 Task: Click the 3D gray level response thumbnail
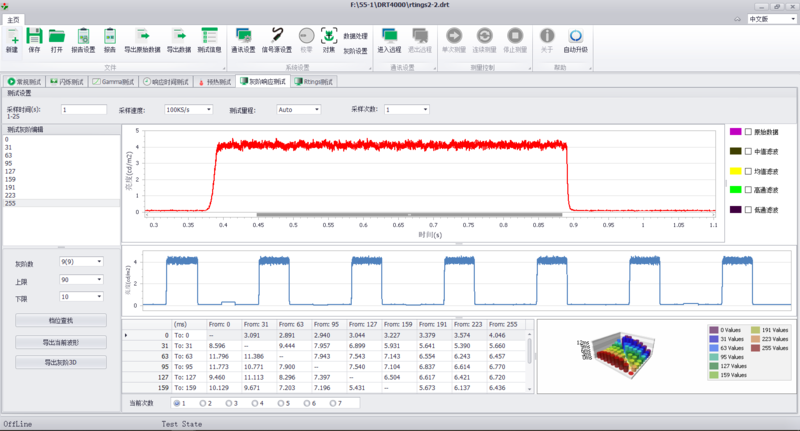coord(616,355)
